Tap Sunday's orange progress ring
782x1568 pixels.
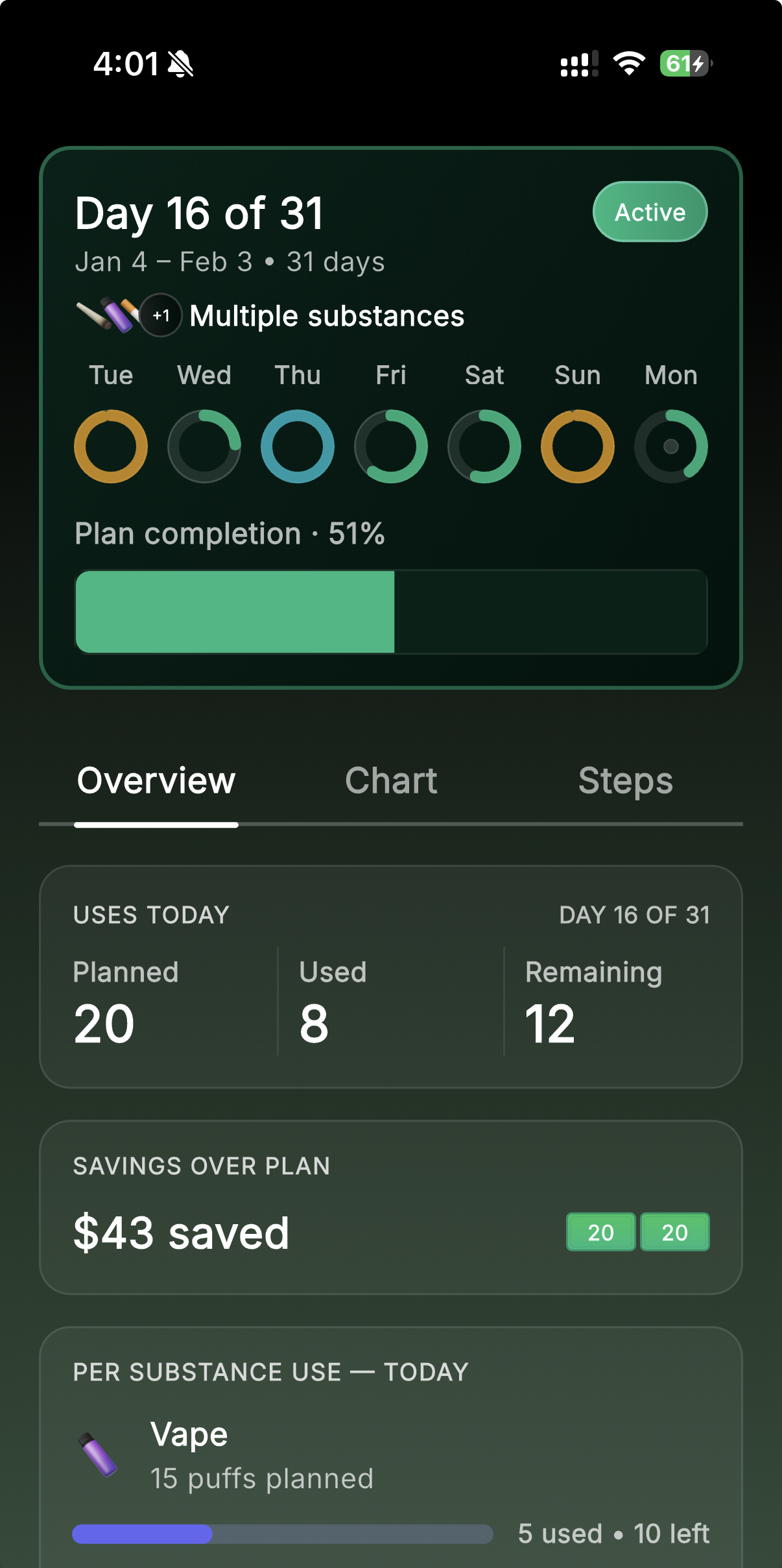578,446
